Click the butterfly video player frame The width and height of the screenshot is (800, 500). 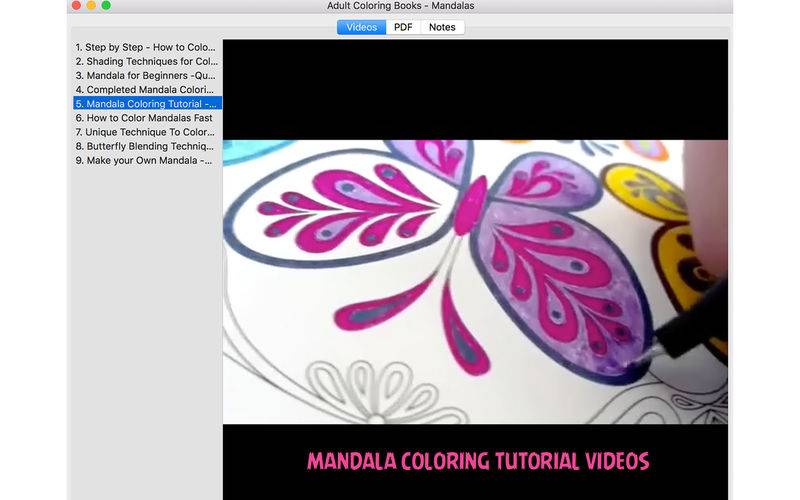tap(476, 282)
